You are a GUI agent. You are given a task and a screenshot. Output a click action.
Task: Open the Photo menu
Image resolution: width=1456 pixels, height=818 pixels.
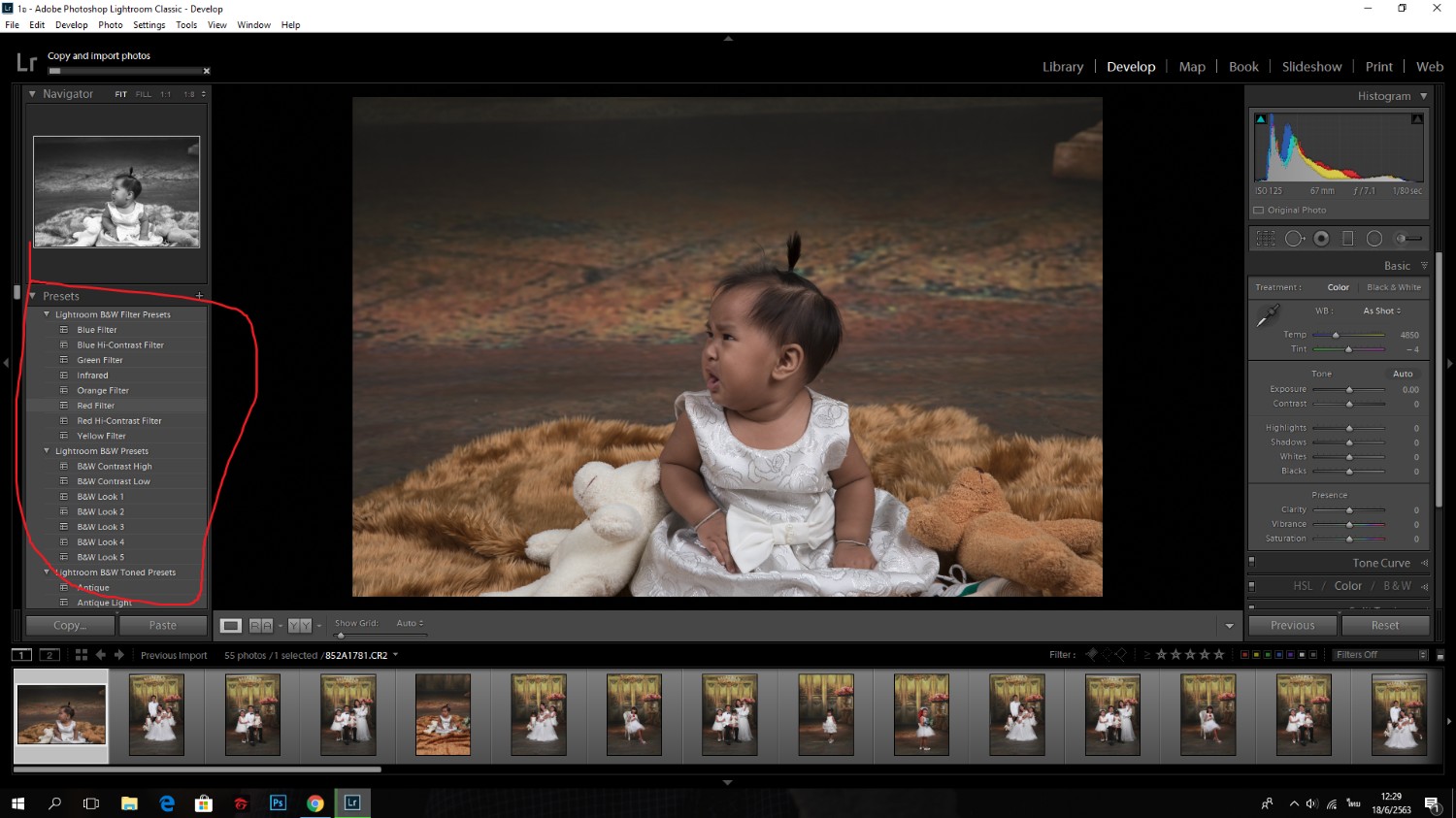pyautogui.click(x=111, y=25)
